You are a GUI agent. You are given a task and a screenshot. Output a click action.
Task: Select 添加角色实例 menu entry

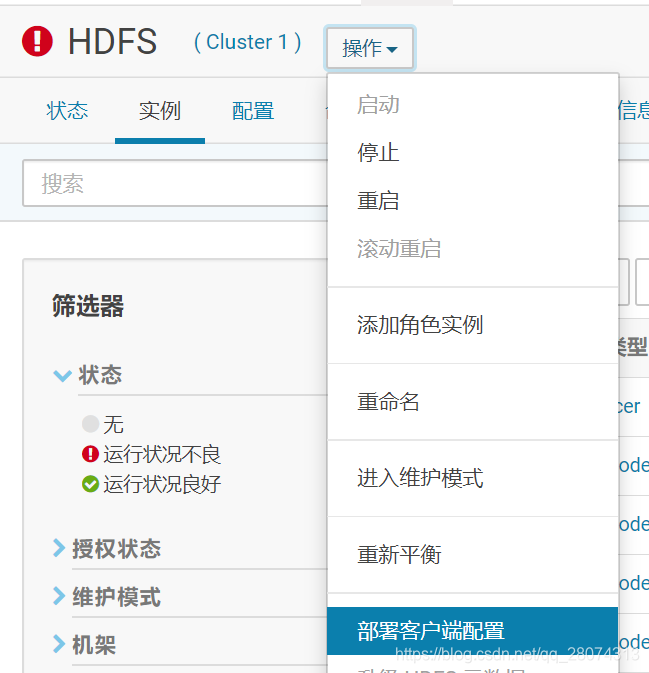coord(473,325)
